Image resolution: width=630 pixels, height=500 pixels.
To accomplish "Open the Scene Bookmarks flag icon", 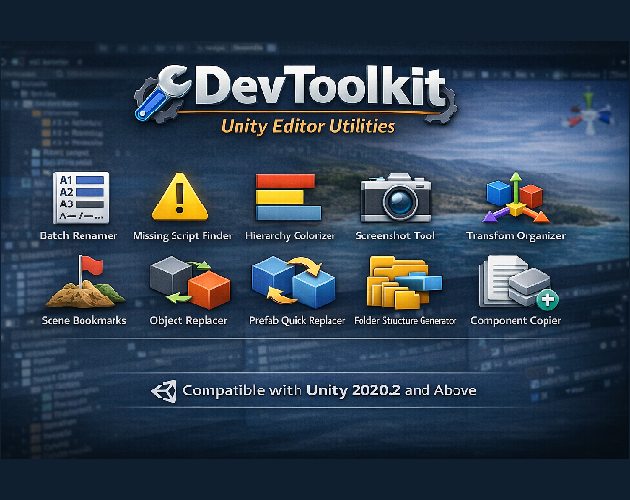I will [x=85, y=282].
